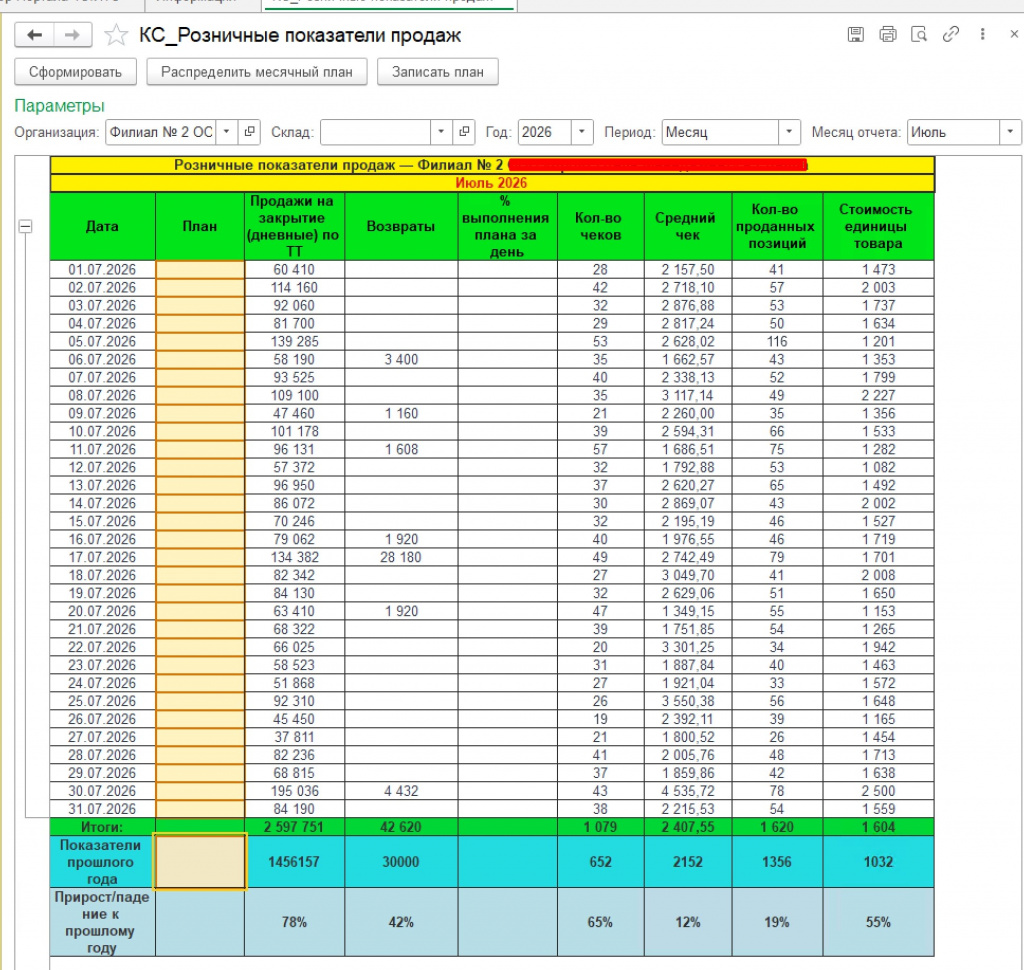Expand the Склад dropdown arrow
This screenshot has width=1024, height=970.
pyautogui.click(x=441, y=132)
